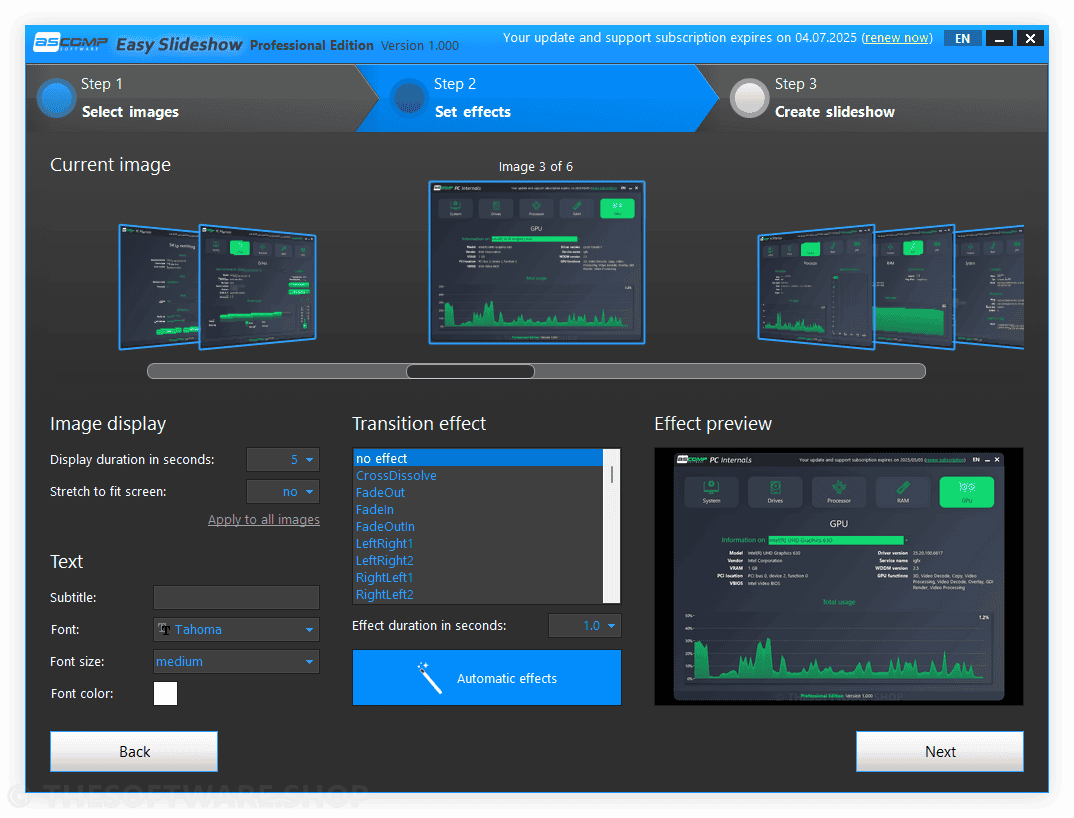Expand the medium font size dropdown
The image size is (1074, 818).
click(x=236, y=661)
